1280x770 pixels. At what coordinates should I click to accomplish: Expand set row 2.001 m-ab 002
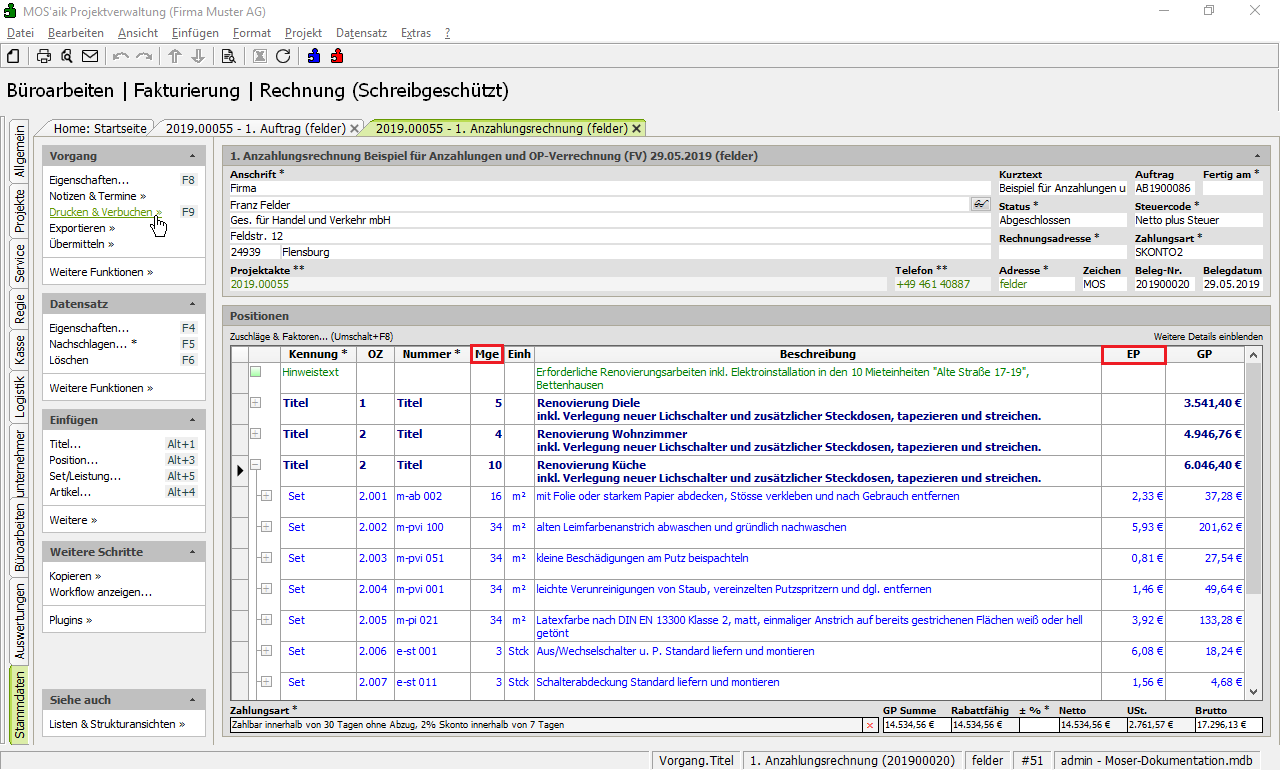click(x=266, y=496)
